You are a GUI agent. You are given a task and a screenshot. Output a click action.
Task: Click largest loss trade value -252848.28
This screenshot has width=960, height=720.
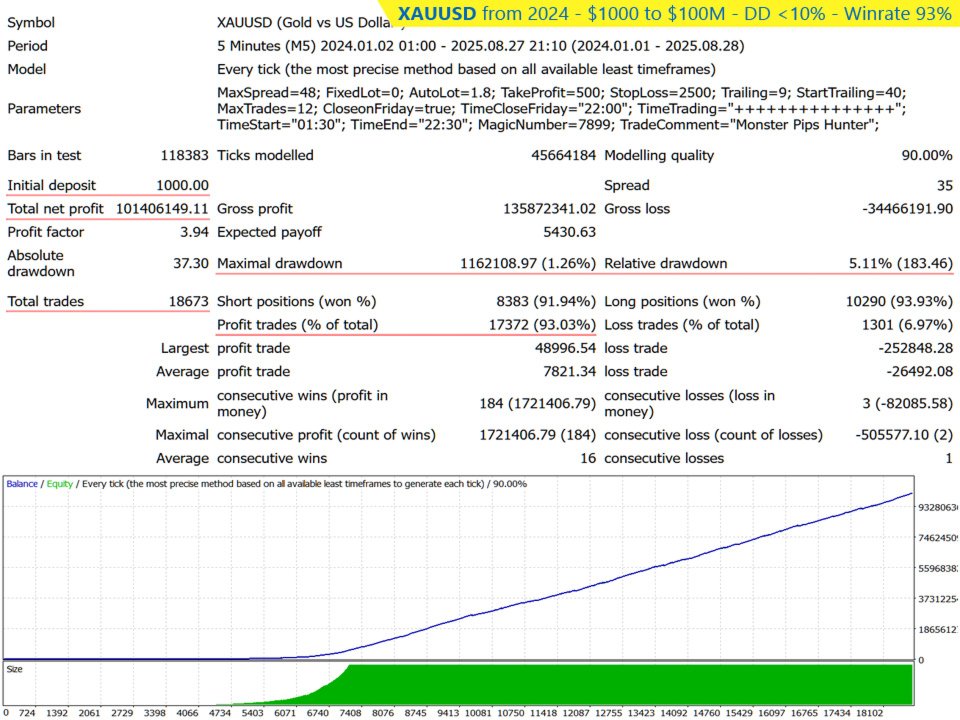(915, 348)
